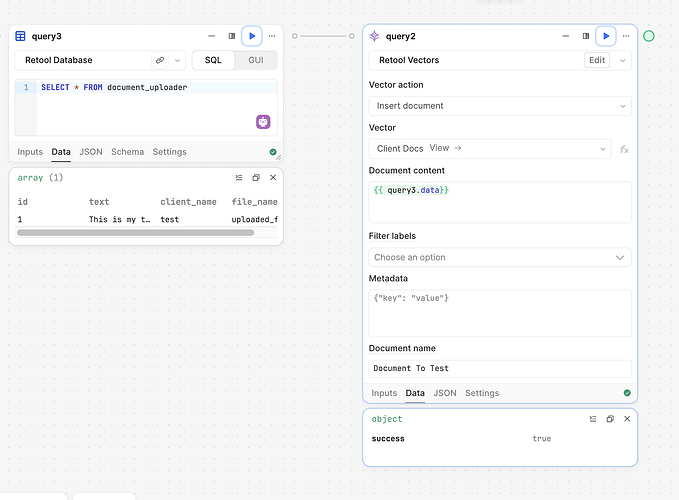Switch query3 to GUI mode
Viewport: 679px width, 500px height.
pyautogui.click(x=256, y=60)
